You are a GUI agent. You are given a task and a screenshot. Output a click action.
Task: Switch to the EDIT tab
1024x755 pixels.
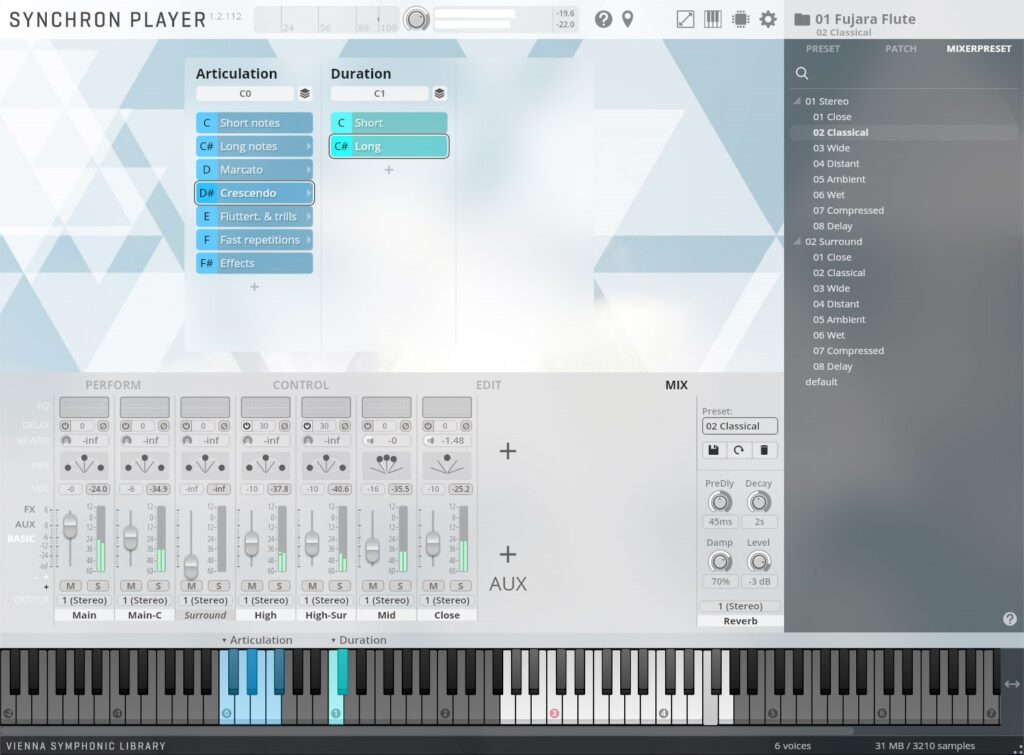point(488,385)
